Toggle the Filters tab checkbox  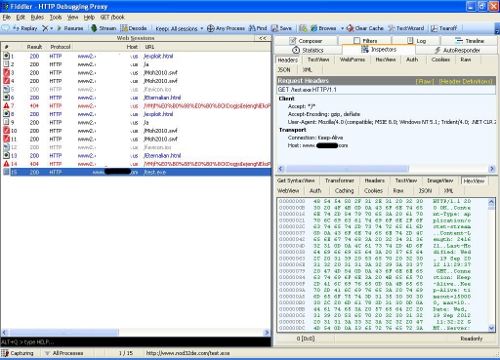coord(357,41)
